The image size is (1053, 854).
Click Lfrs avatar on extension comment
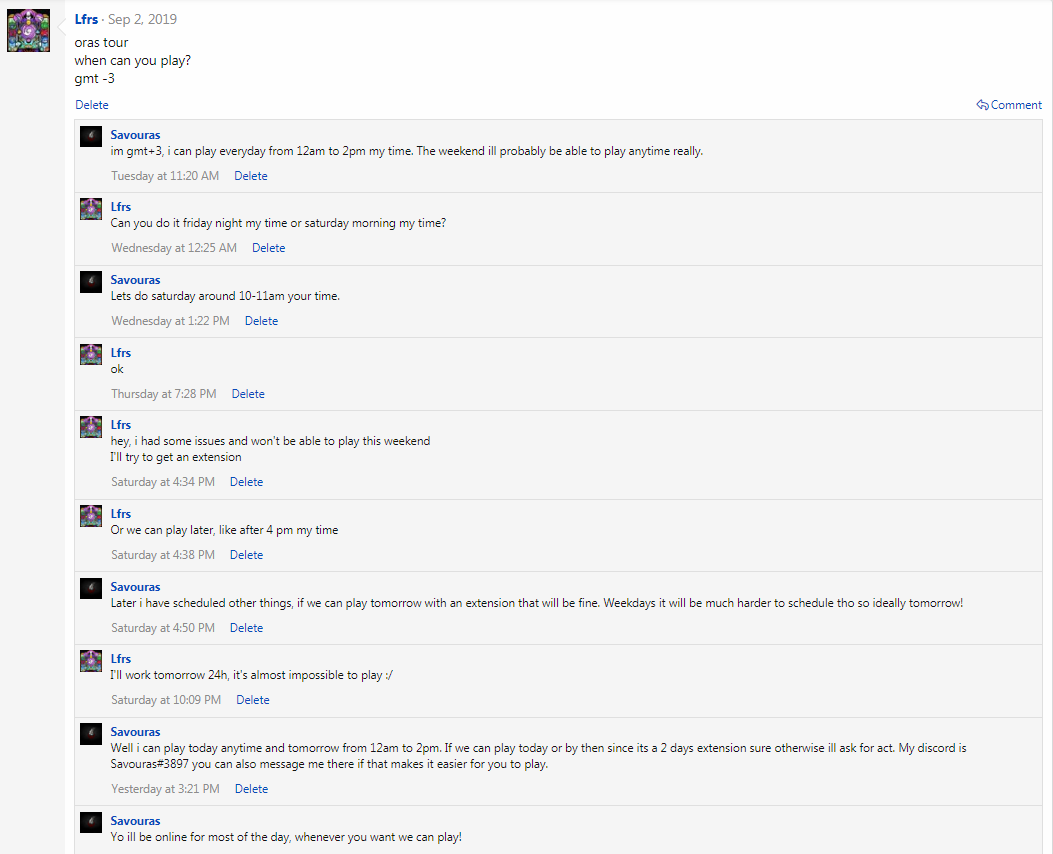click(x=91, y=426)
